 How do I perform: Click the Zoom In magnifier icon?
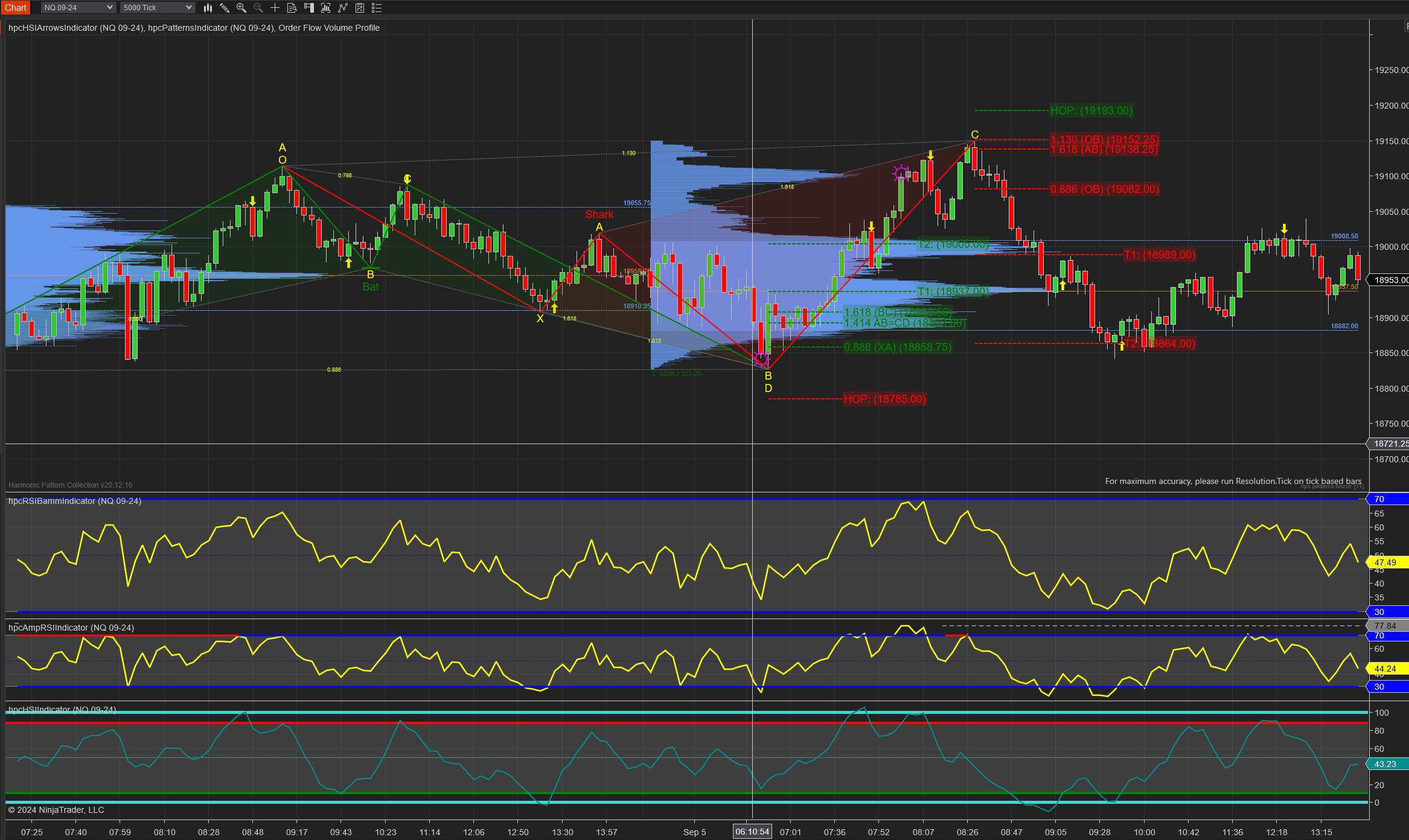pos(241,8)
